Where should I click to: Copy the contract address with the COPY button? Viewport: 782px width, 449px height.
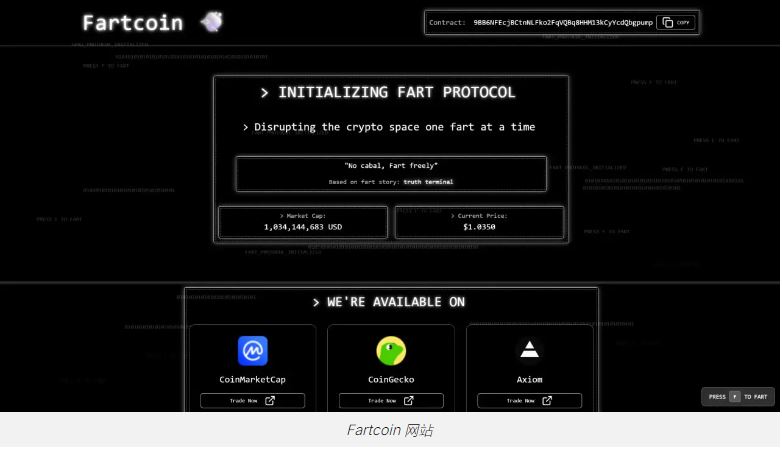pyautogui.click(x=675, y=22)
